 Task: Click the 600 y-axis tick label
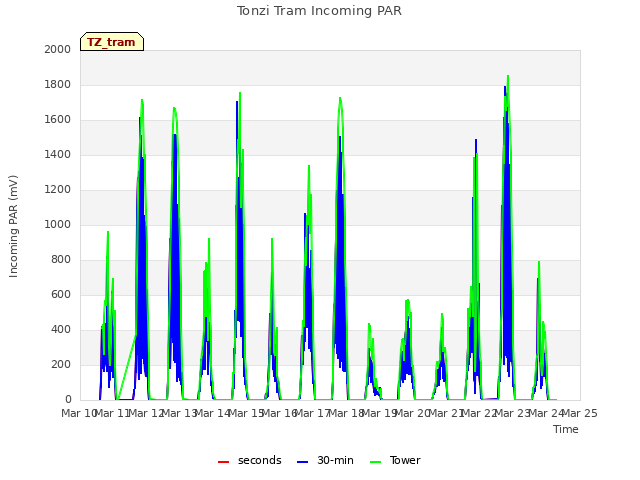(x=61, y=295)
